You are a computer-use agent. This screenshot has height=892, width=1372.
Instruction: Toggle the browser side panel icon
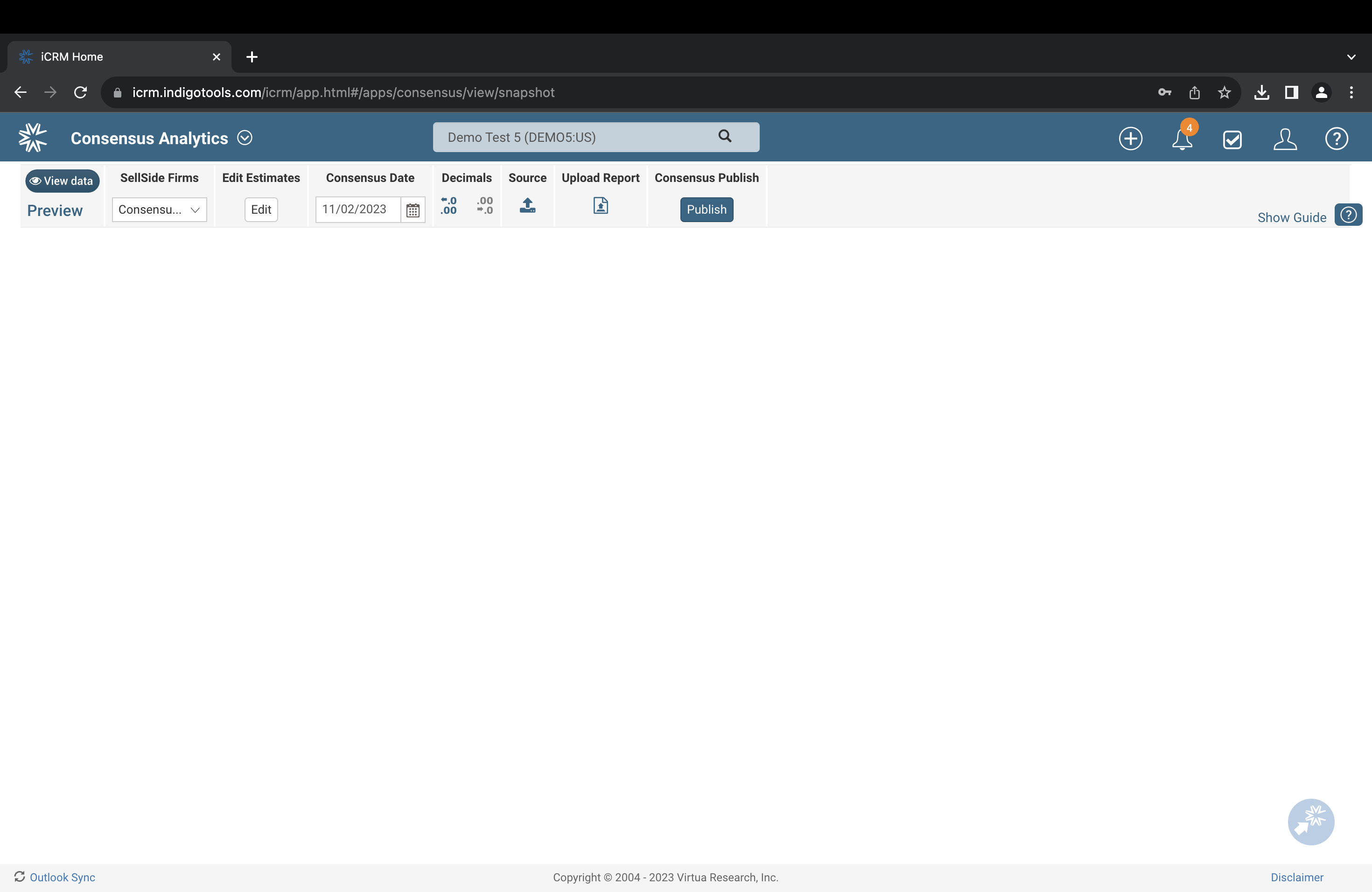pyautogui.click(x=1291, y=92)
